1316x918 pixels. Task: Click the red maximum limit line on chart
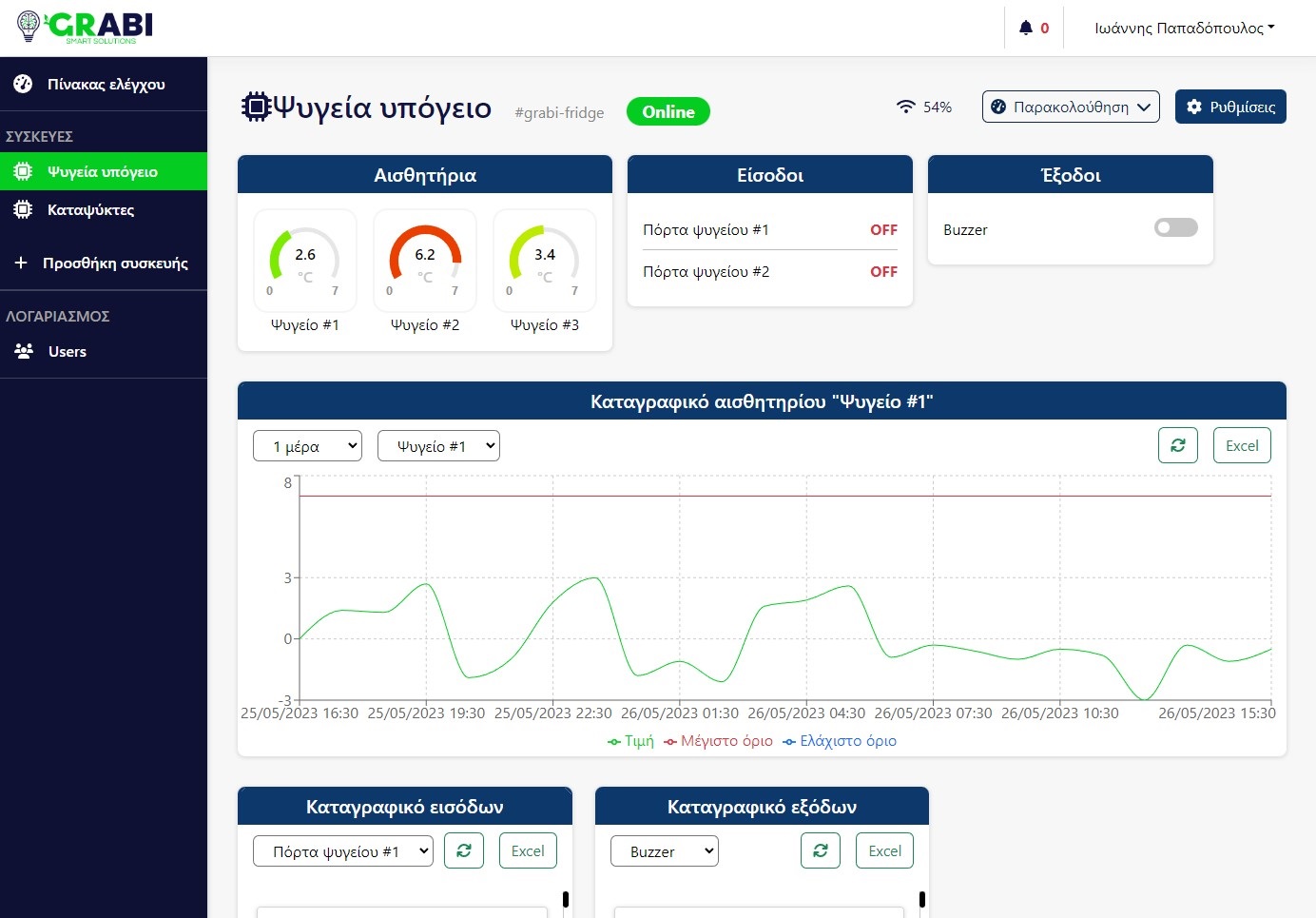(785, 497)
